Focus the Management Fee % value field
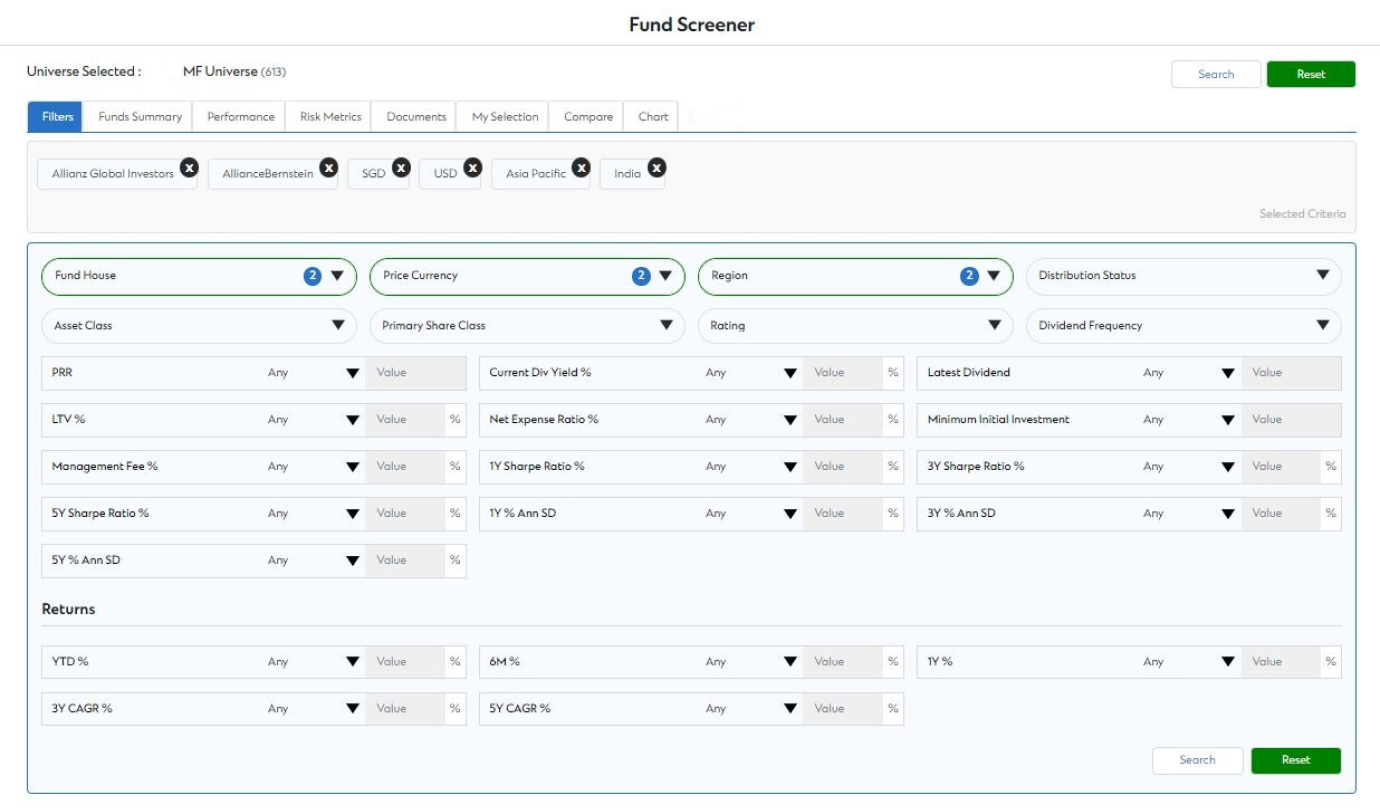Viewport: 1380px width, 812px height. pyautogui.click(x=405, y=467)
